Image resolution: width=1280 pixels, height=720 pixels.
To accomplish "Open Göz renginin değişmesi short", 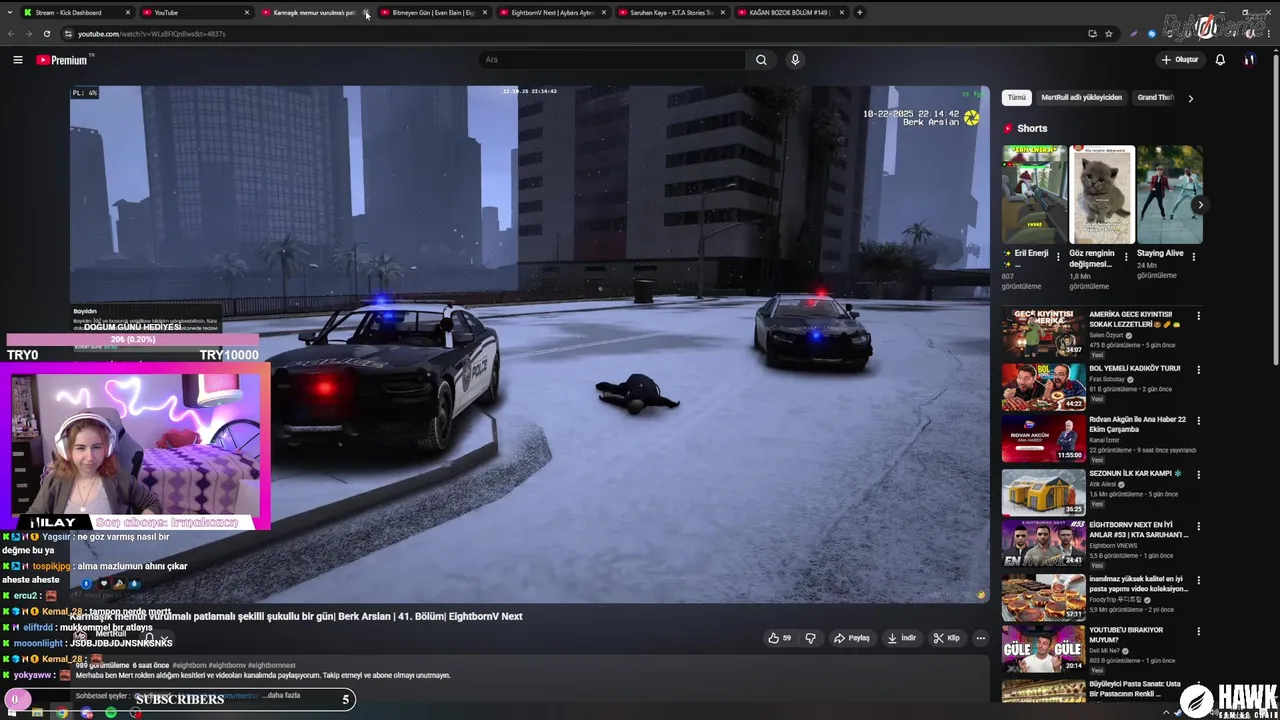I will click(x=1102, y=194).
